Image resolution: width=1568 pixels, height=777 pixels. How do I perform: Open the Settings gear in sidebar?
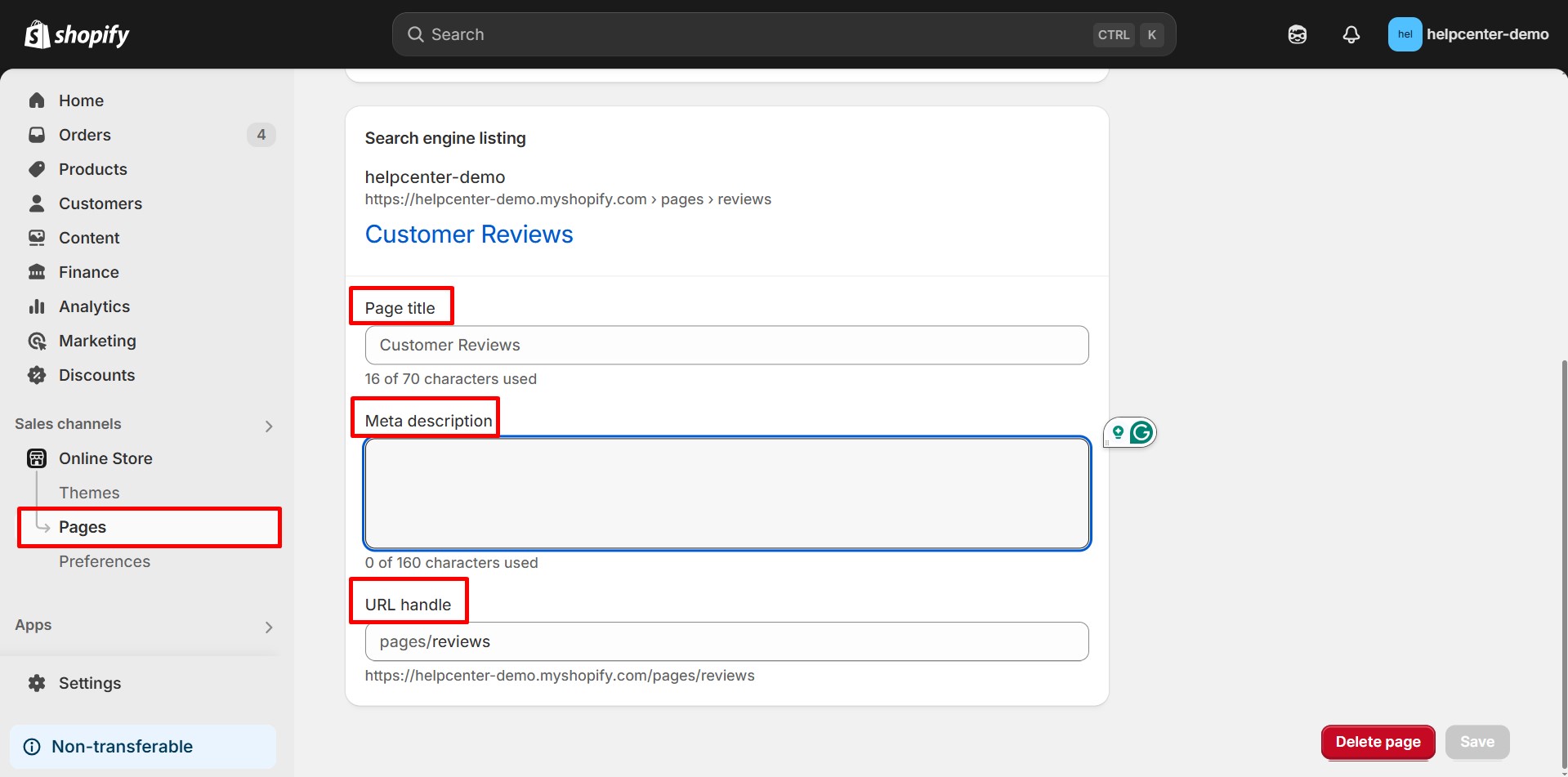tap(37, 683)
